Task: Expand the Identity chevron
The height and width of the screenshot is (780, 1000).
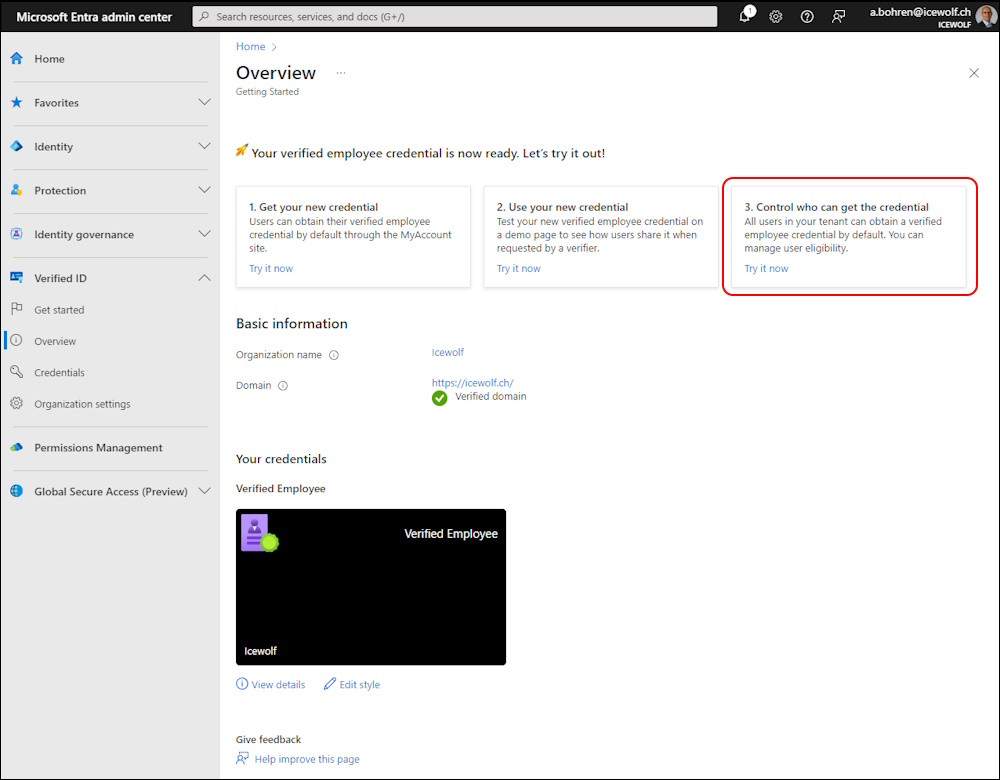Action: click(x=204, y=146)
